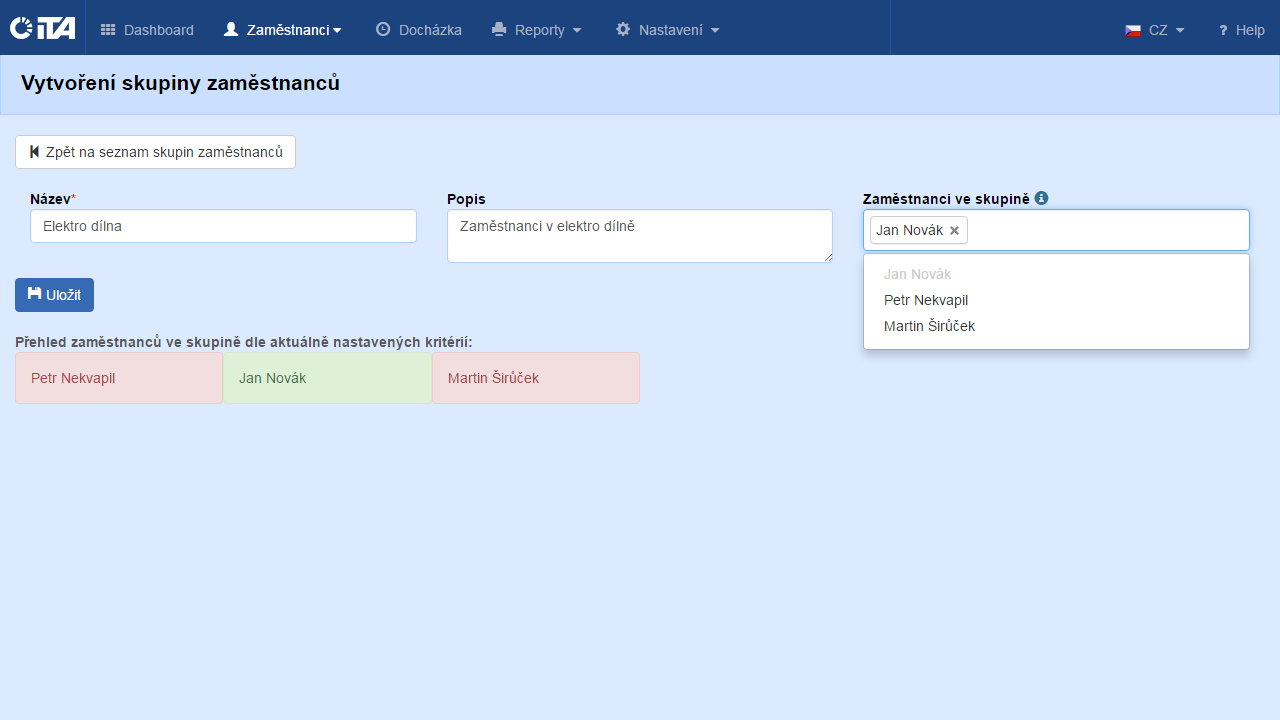Image resolution: width=1280 pixels, height=720 pixels.
Task: Click the Czech flag icon
Action: tap(1133, 30)
